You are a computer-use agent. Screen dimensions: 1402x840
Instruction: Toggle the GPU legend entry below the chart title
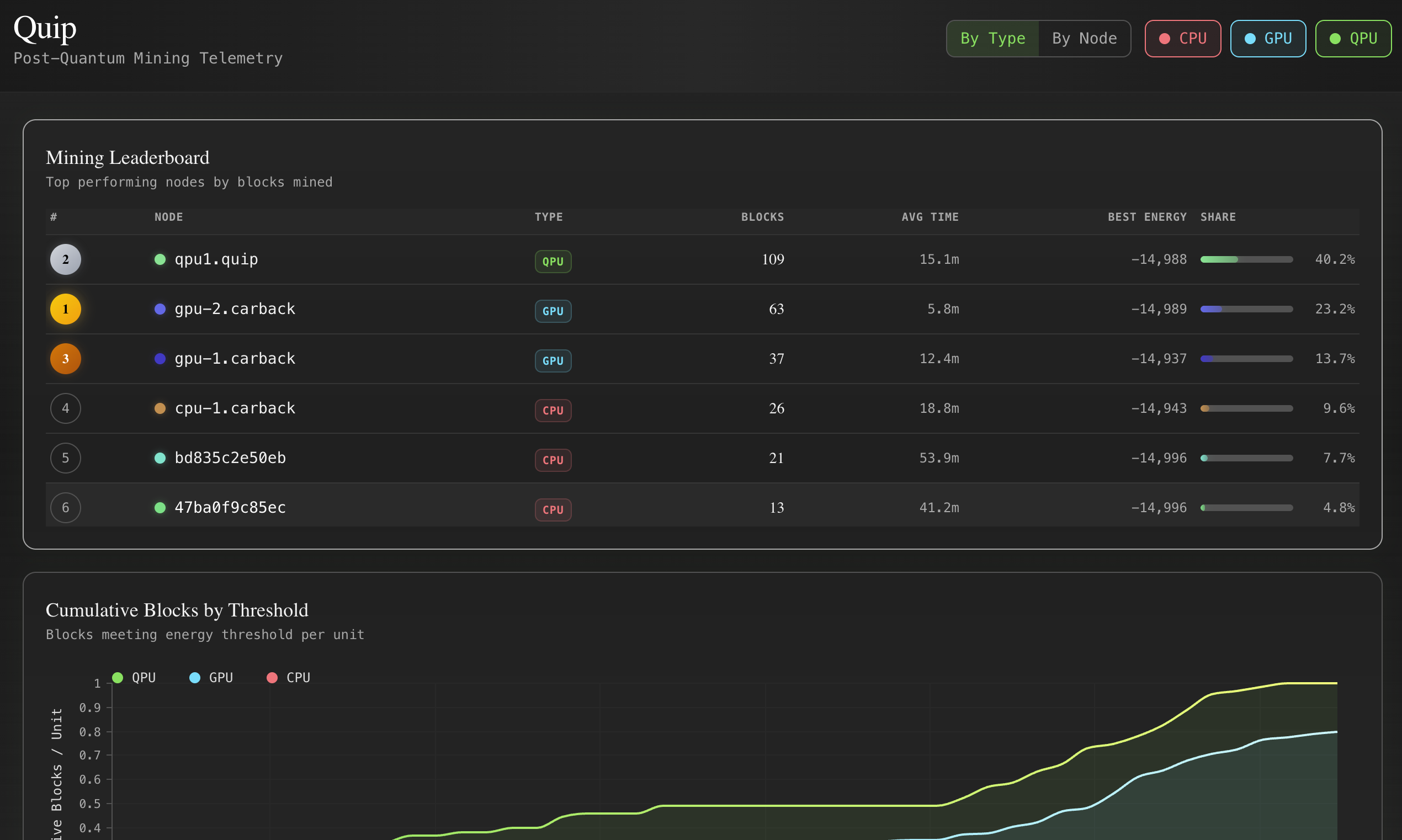[x=213, y=677]
